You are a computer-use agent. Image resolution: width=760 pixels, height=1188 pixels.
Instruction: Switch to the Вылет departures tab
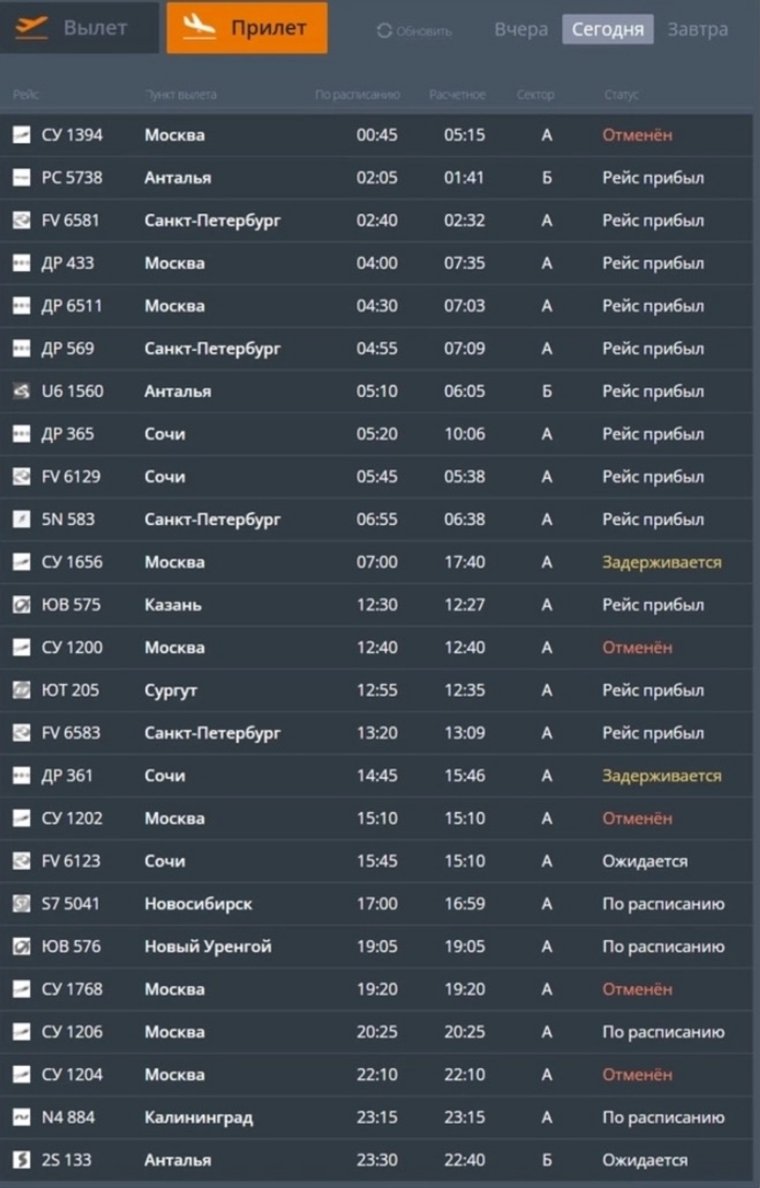click(x=79, y=28)
